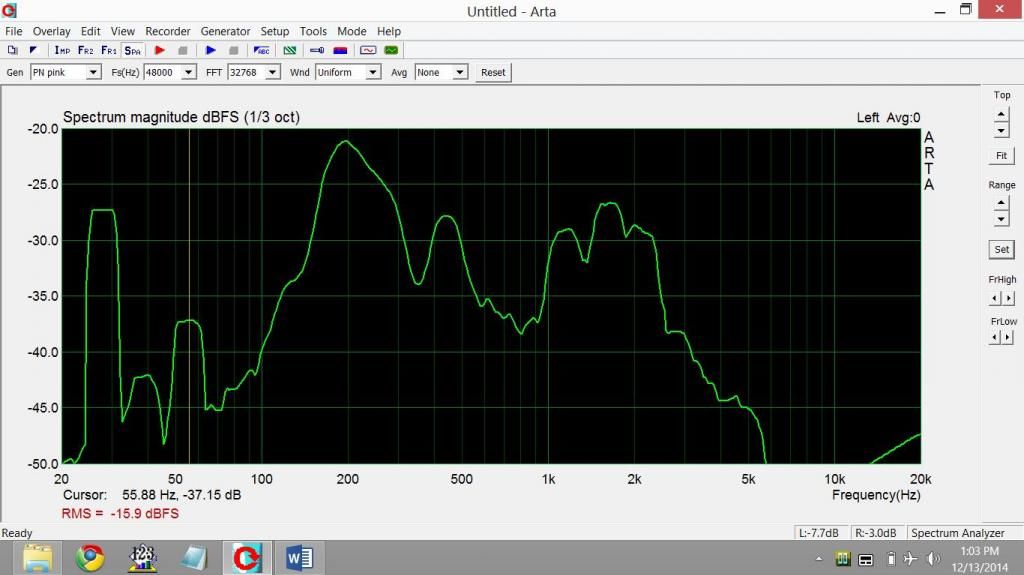Click the blue slider-bar toolbar icon

(317, 50)
